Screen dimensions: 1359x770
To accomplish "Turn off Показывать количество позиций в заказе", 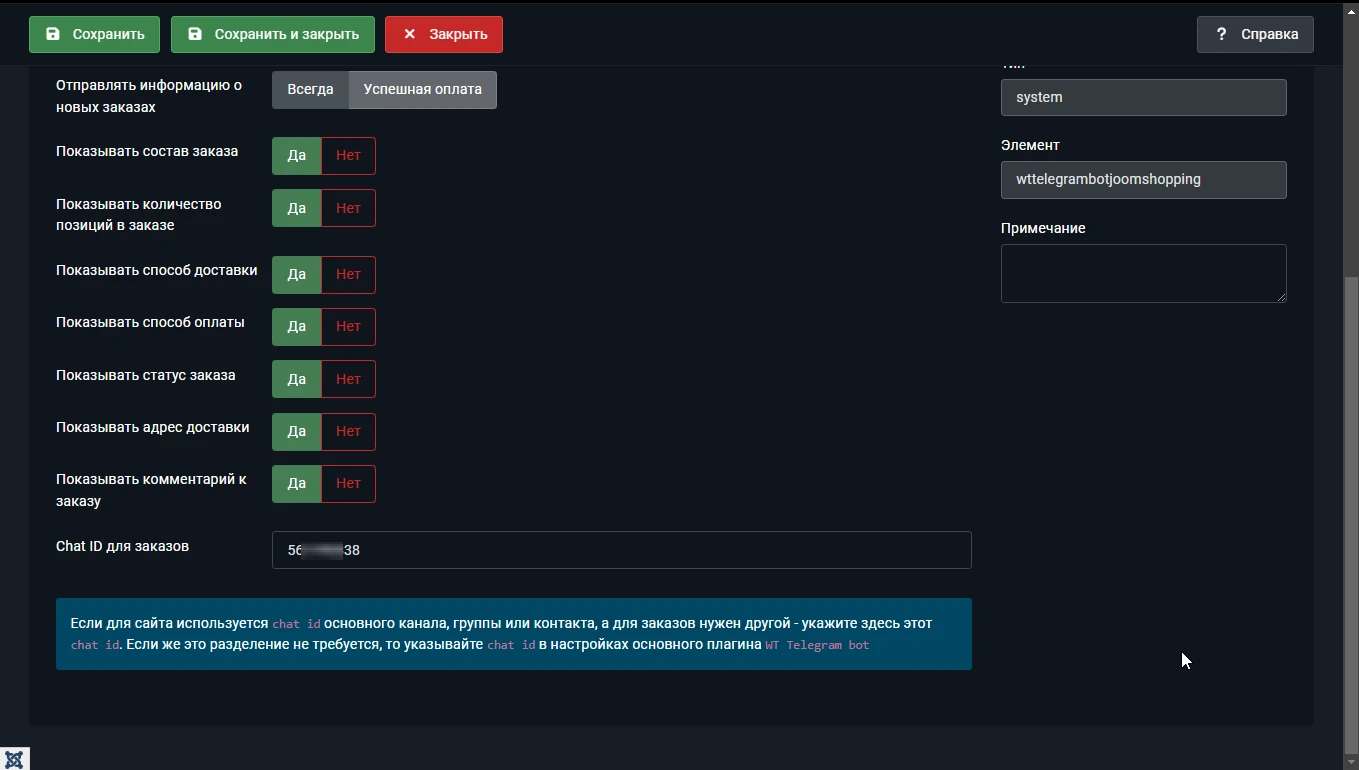I will click(x=349, y=208).
